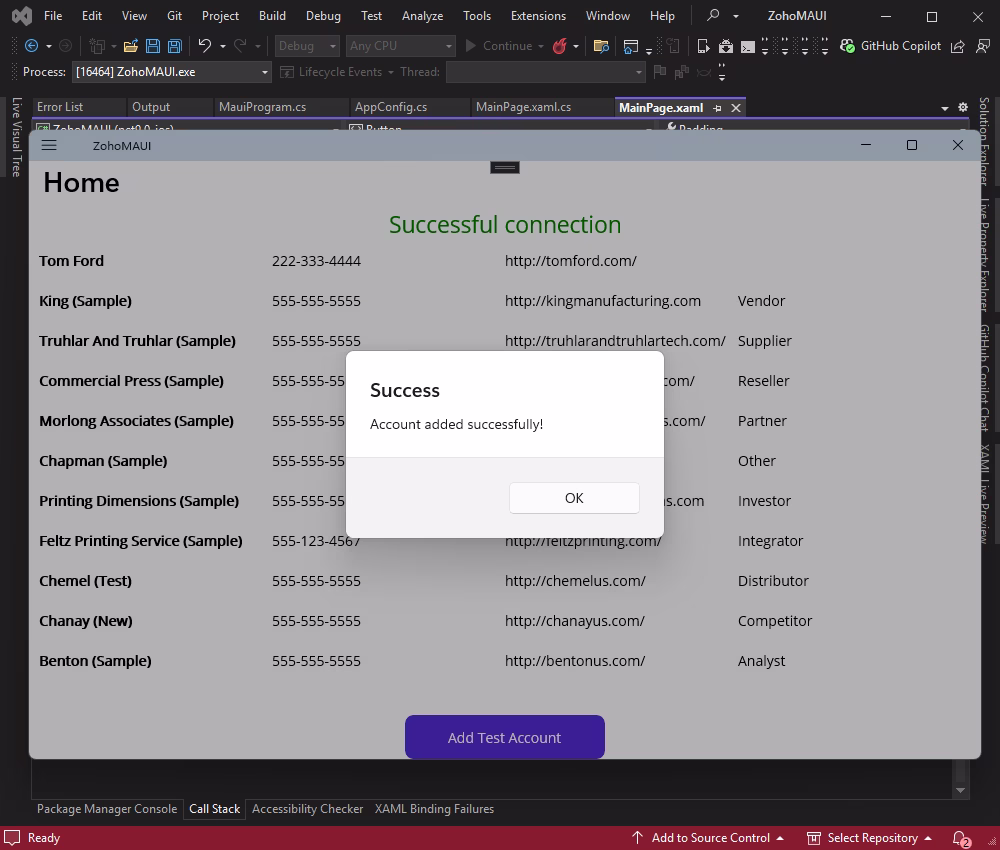1000x850 pixels.
Task: Switch to the Error List tab
Action: click(60, 107)
